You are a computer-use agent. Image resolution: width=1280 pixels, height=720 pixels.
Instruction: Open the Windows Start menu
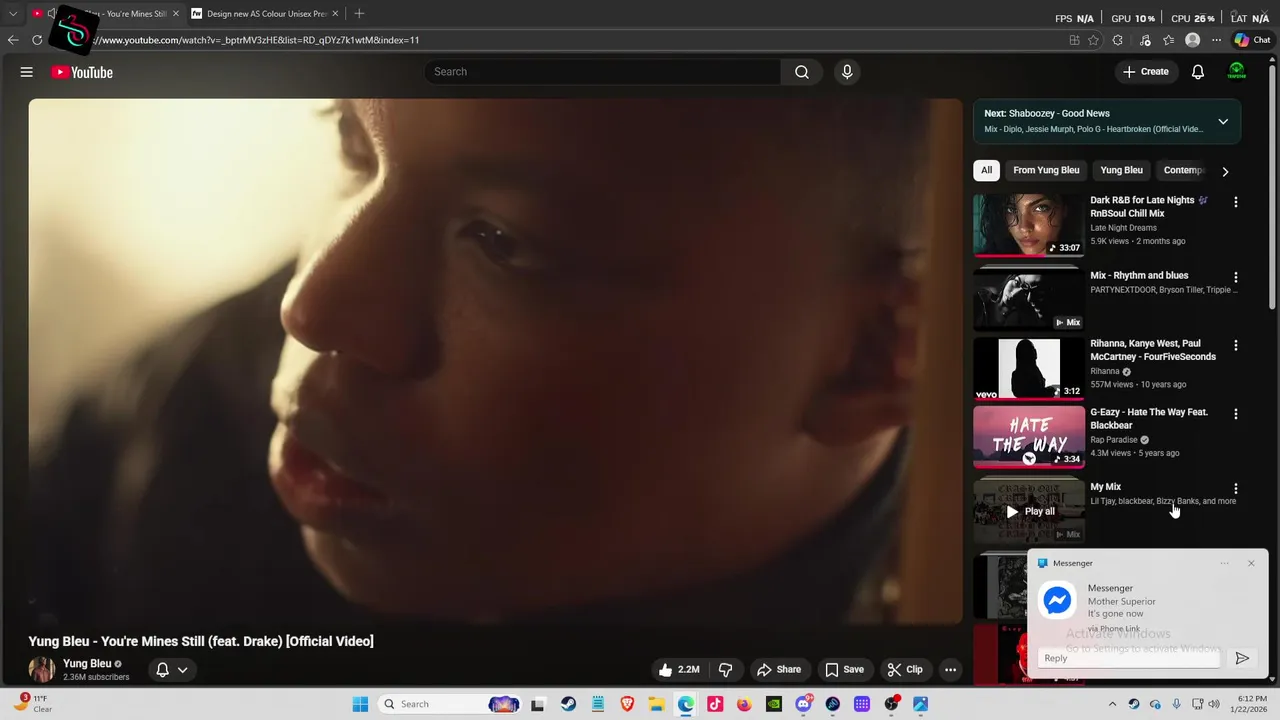360,704
